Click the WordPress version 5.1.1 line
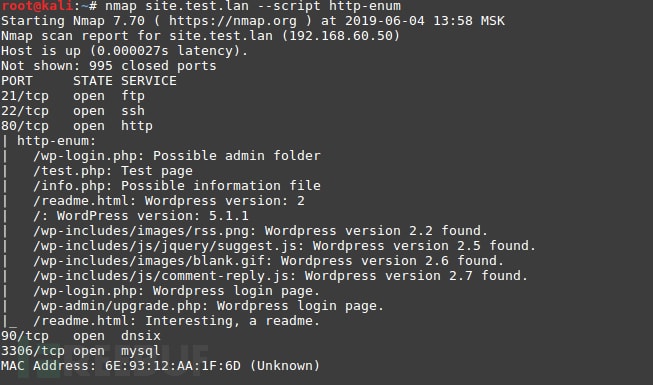The width and height of the screenshot is (653, 385). pos(141,216)
